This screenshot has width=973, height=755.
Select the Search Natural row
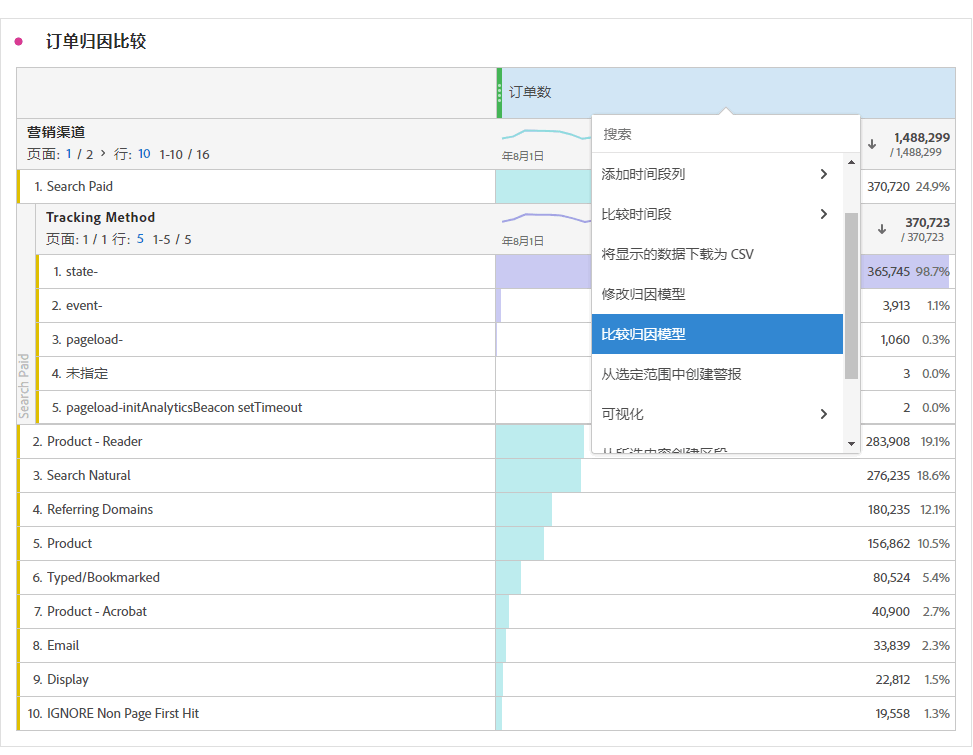(x=256, y=475)
